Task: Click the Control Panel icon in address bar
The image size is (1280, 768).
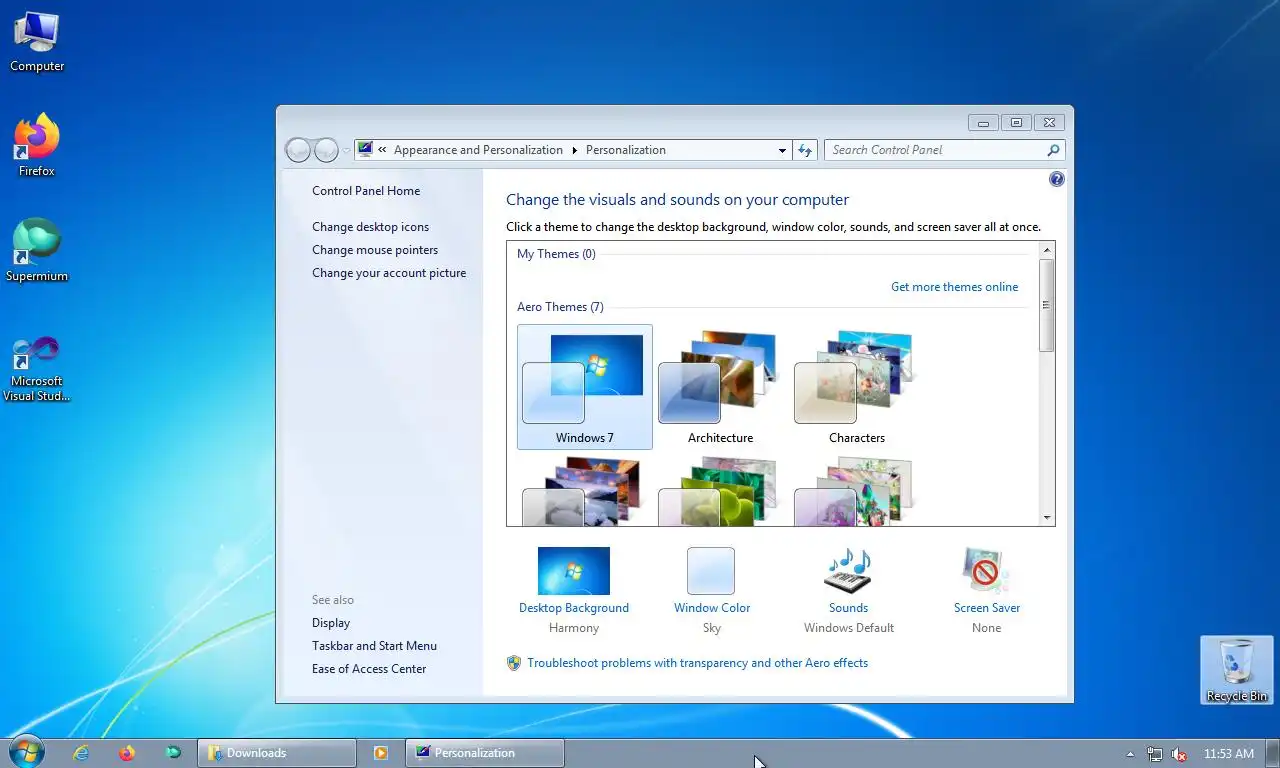Action: click(365, 150)
